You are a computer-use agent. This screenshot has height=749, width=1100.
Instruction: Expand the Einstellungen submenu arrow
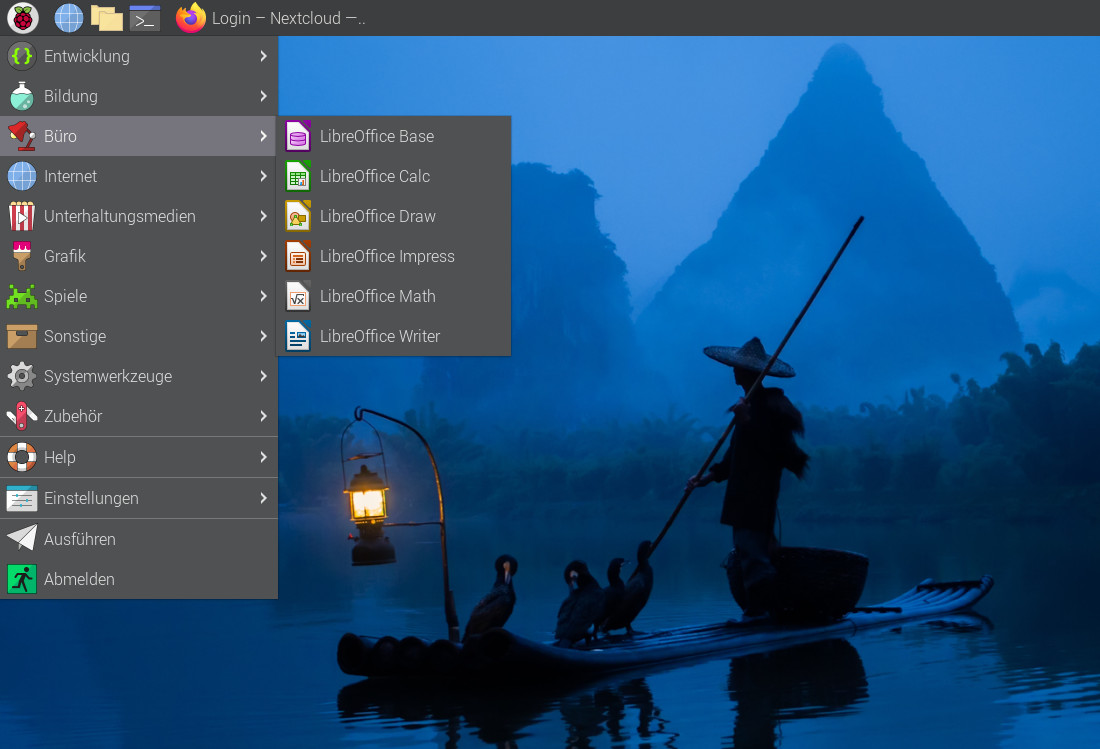263,498
